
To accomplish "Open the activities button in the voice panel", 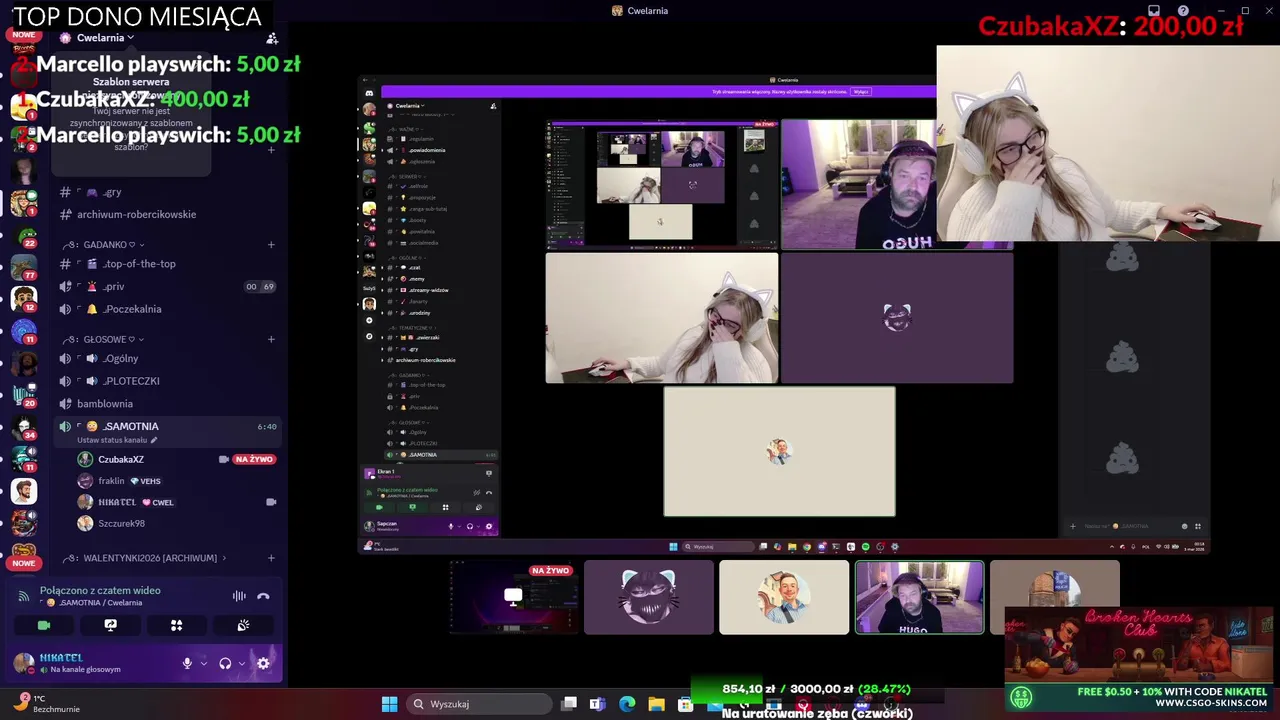I will [176, 625].
